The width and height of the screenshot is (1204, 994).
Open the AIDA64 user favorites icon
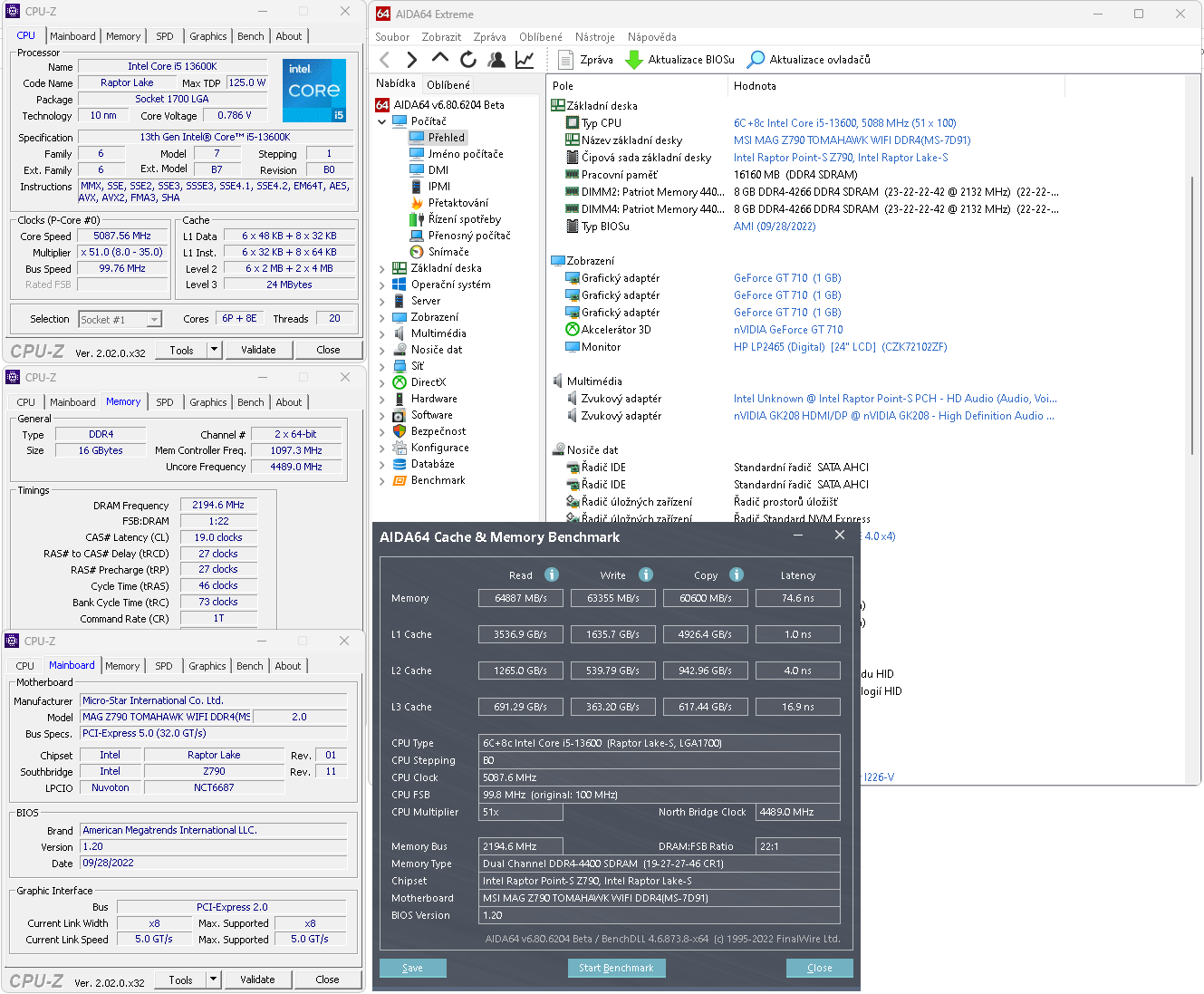496,60
